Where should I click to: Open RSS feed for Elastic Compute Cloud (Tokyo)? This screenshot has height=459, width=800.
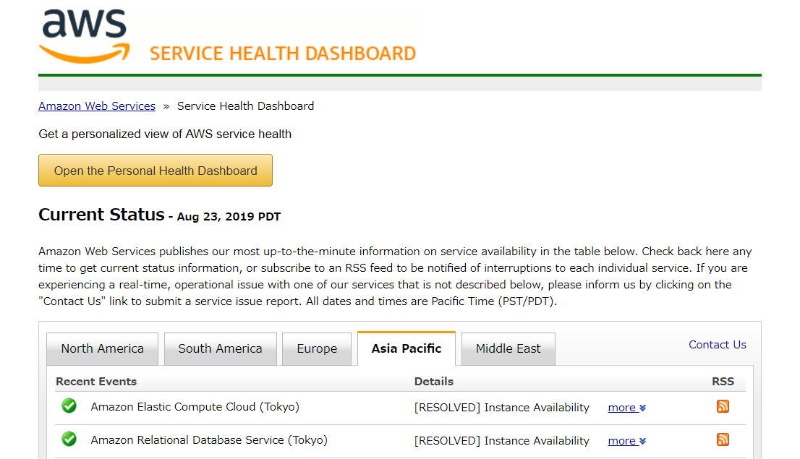(722, 406)
